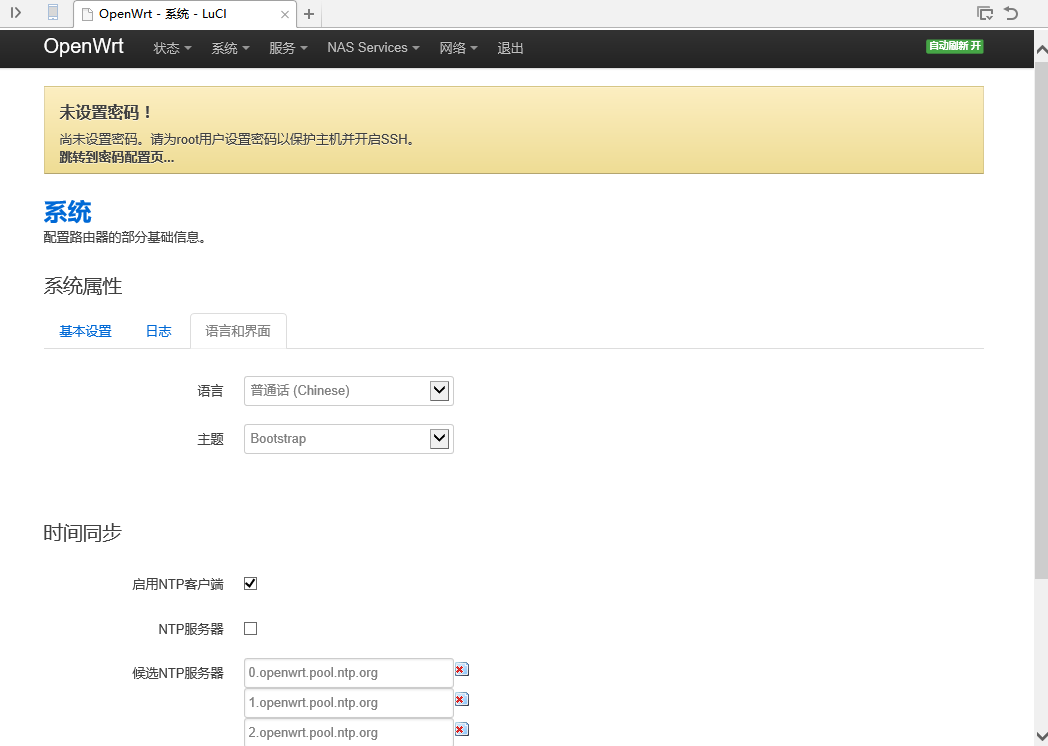The height and width of the screenshot is (746, 1048).
Task: Enable the NTP服务器 checkbox
Action: tap(250, 628)
